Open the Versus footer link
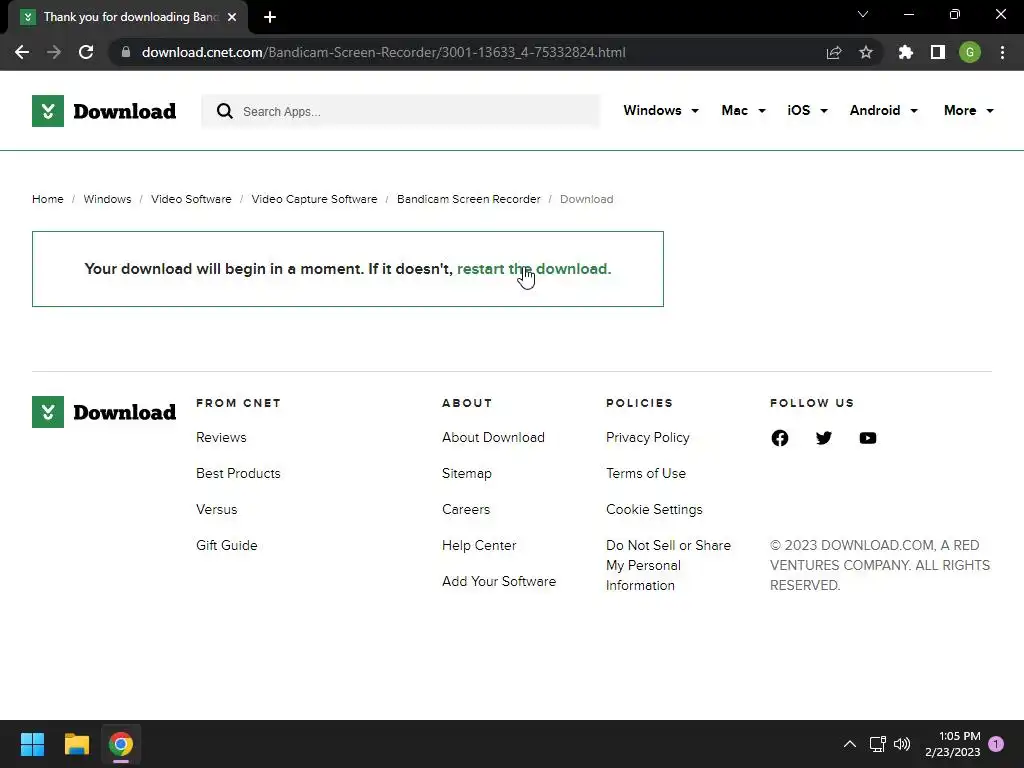1024x768 pixels. pyautogui.click(x=217, y=509)
